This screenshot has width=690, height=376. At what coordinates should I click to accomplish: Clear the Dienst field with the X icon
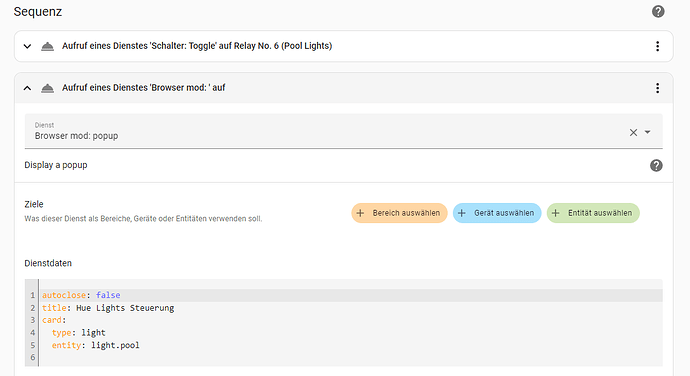[633, 133]
